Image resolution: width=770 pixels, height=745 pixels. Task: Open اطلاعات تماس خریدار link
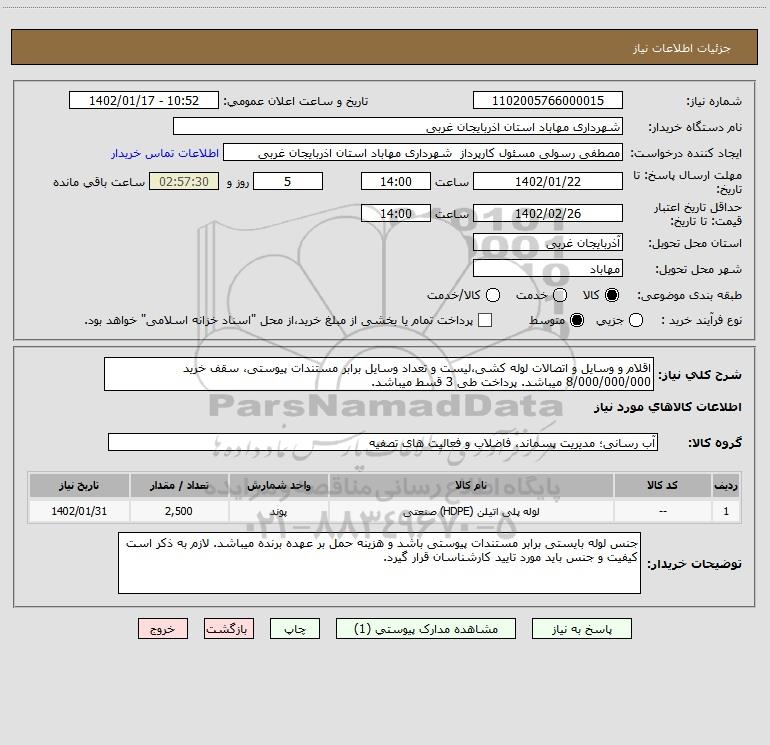coord(165,153)
